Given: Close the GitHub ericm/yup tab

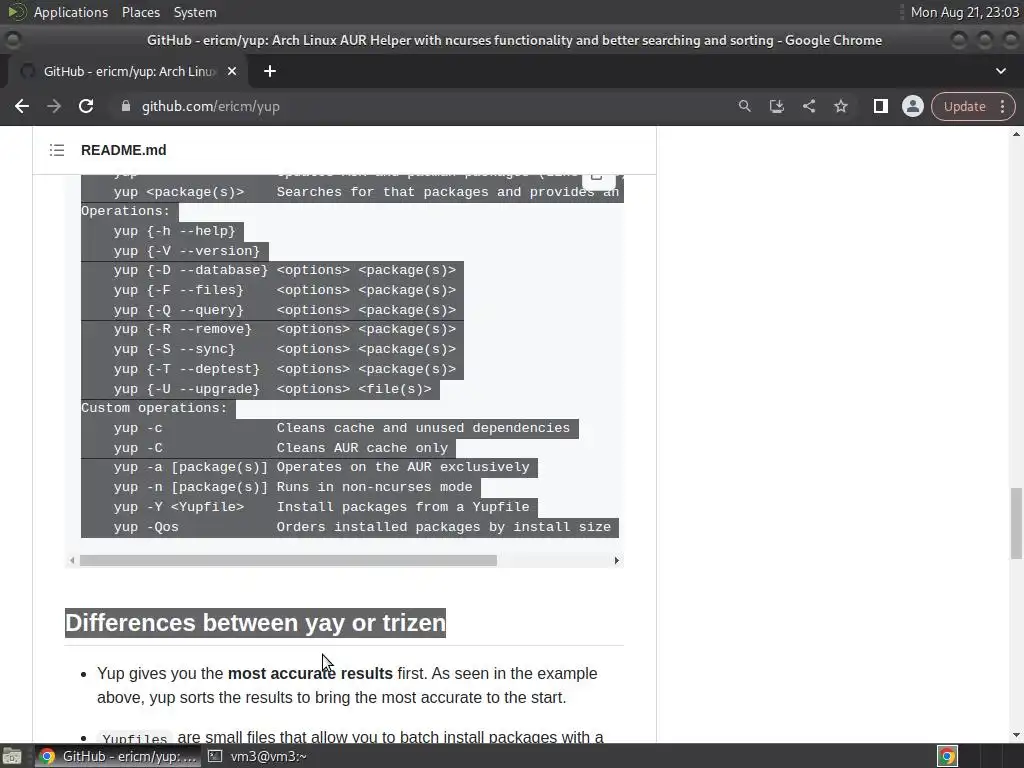Looking at the screenshot, I should (x=232, y=71).
